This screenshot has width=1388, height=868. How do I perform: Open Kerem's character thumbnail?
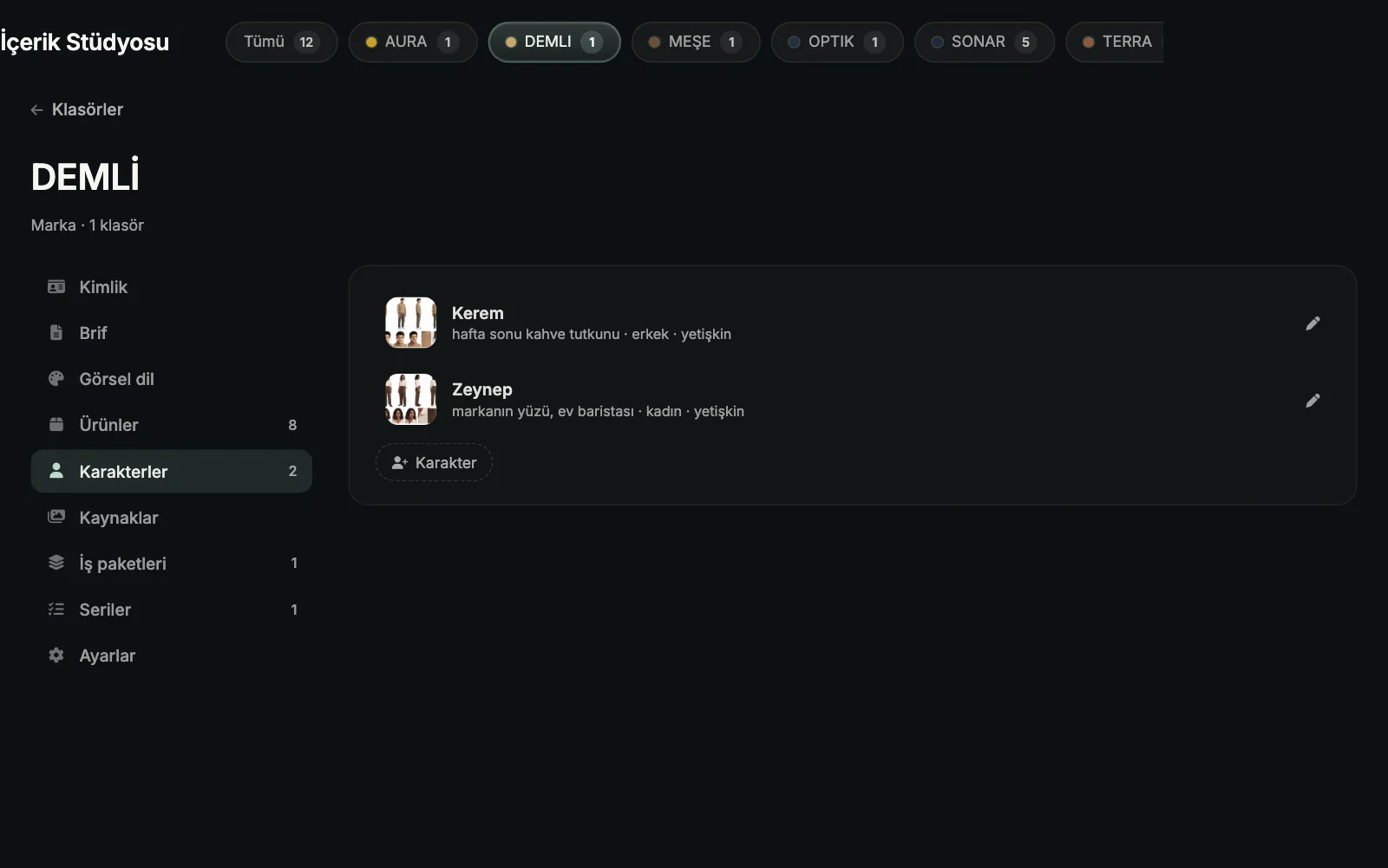point(410,323)
